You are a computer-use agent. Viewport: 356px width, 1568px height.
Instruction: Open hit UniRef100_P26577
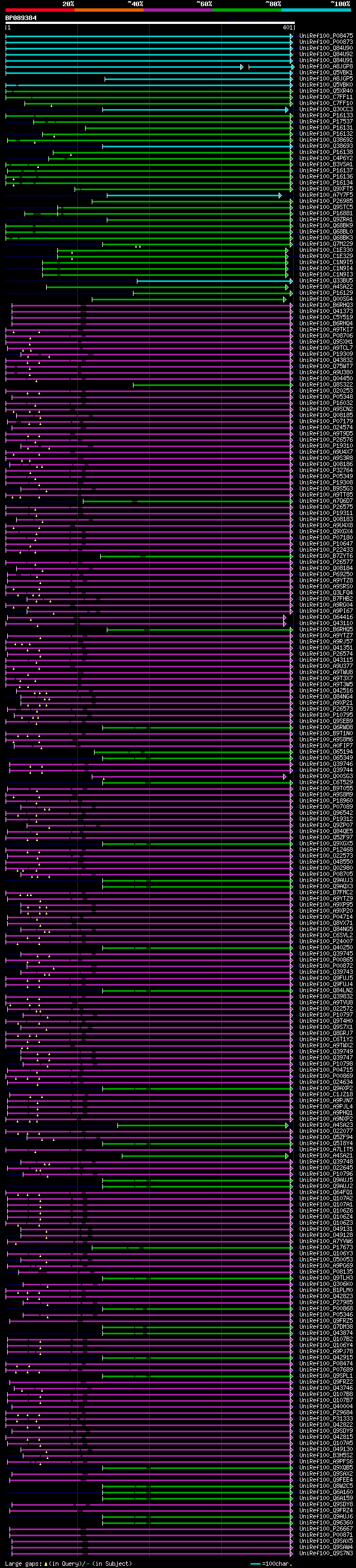(326, 562)
